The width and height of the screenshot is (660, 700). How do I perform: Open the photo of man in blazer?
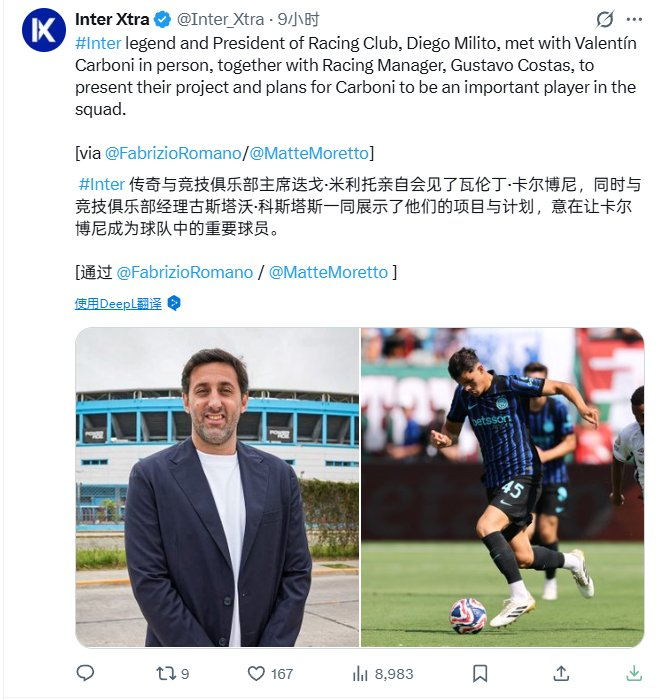[x=217, y=487]
